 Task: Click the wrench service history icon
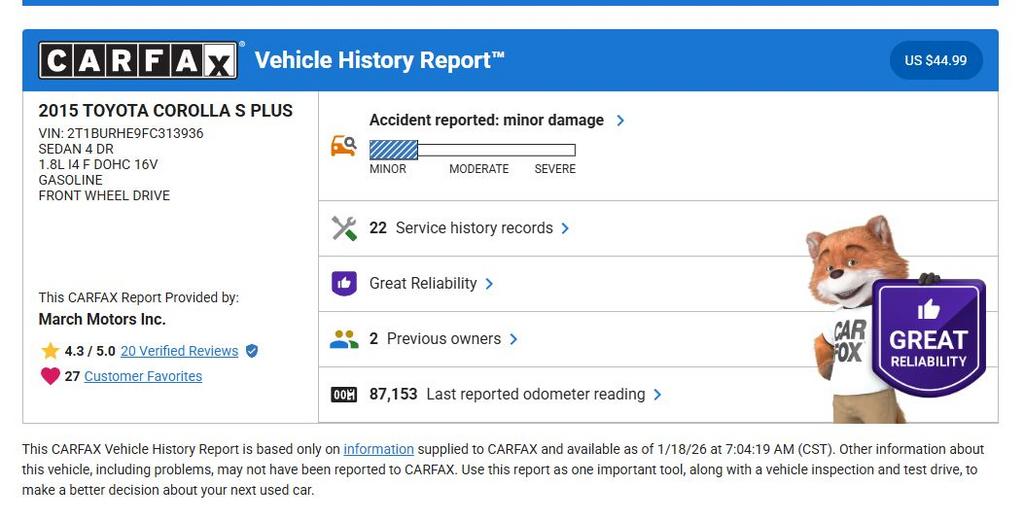point(344,228)
